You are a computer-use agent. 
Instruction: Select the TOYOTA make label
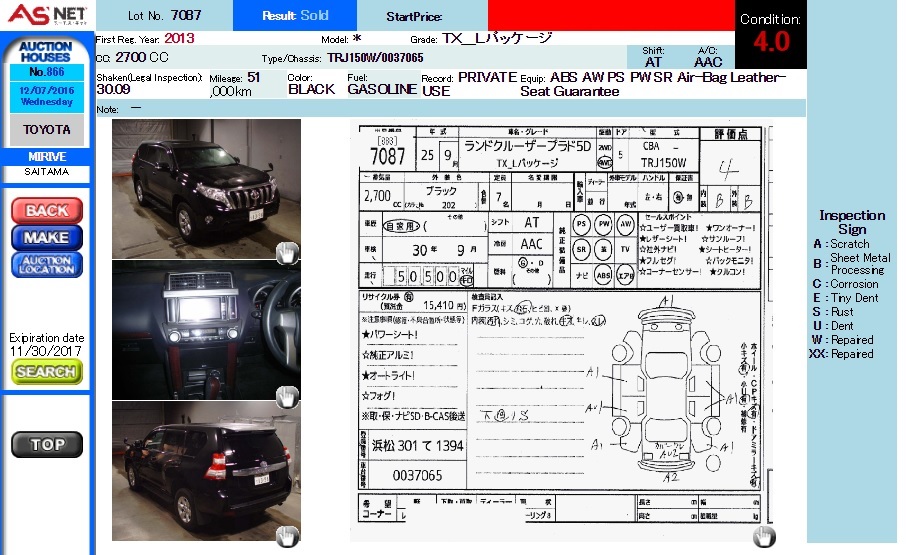pyautogui.click(x=46, y=130)
